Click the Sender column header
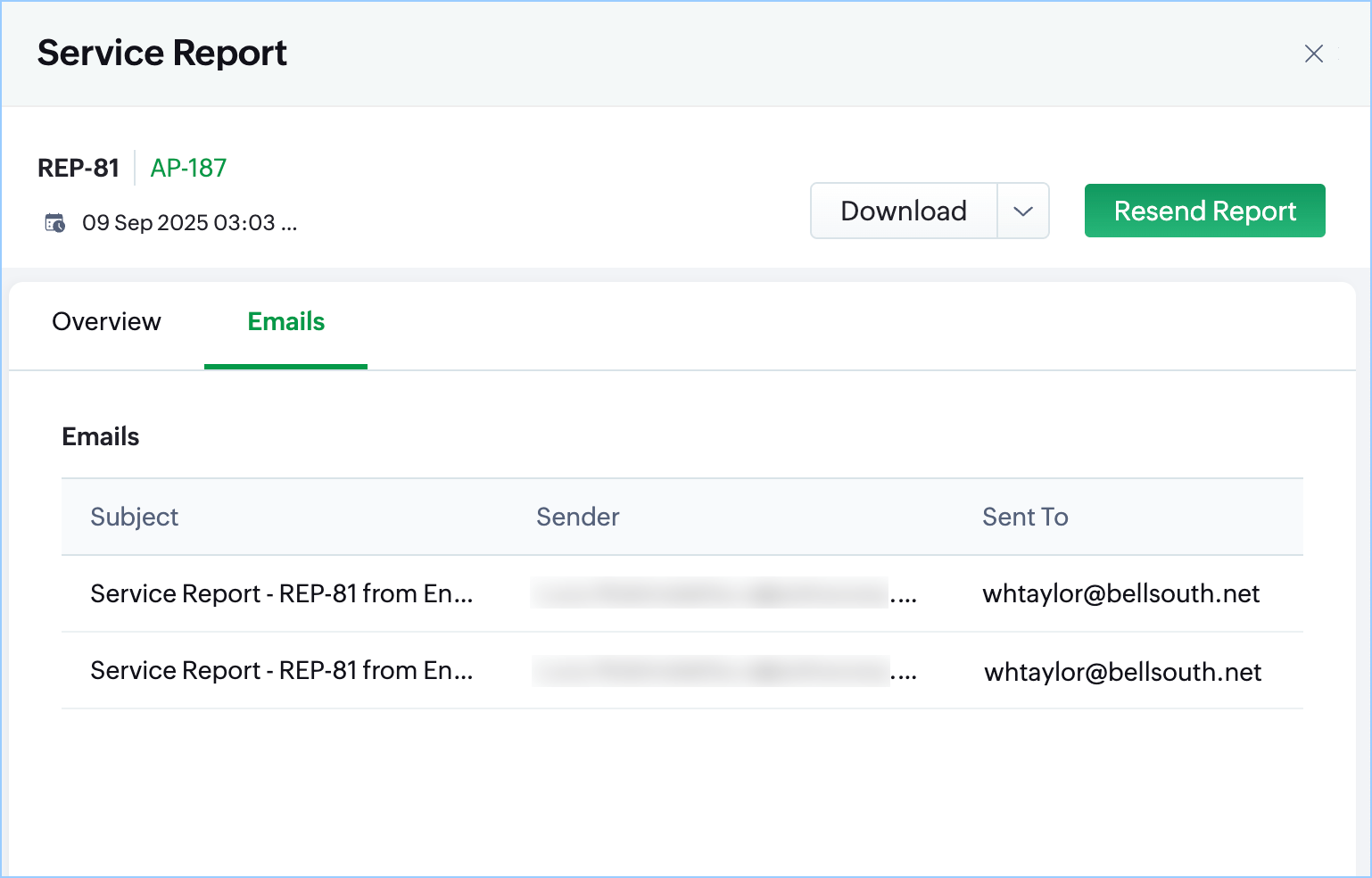Image resolution: width=1372 pixels, height=878 pixels. [x=577, y=518]
